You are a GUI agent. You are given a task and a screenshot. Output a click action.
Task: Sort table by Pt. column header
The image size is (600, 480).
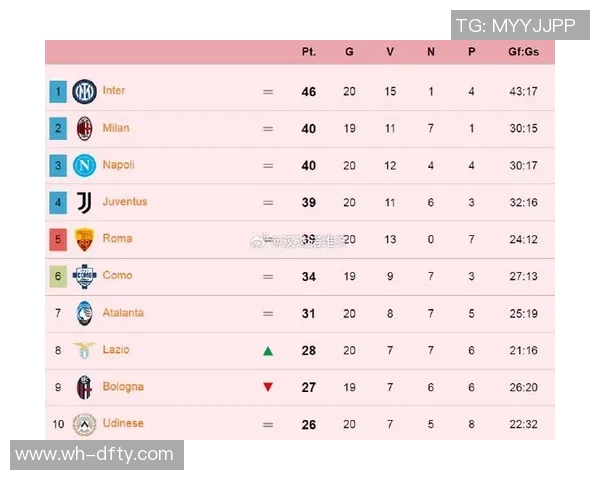[x=308, y=52]
